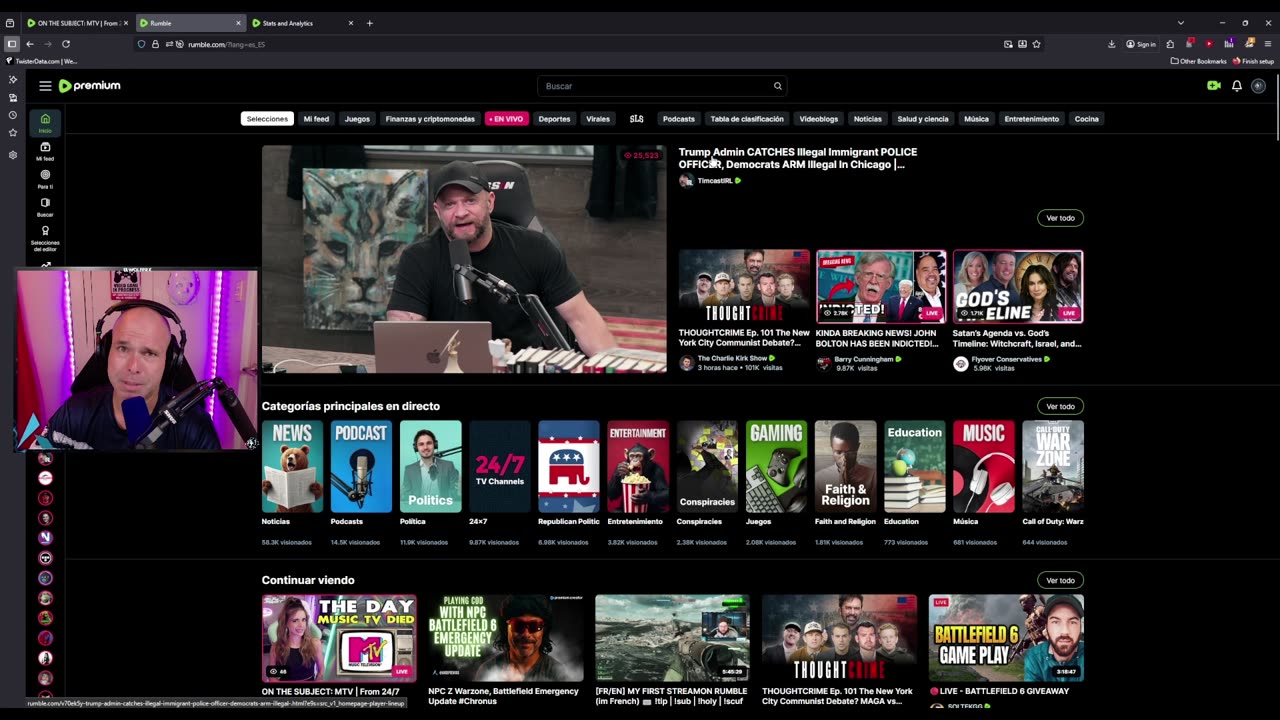Click the Rumble premium logo
Screen dimensions: 1280x720
(89, 86)
